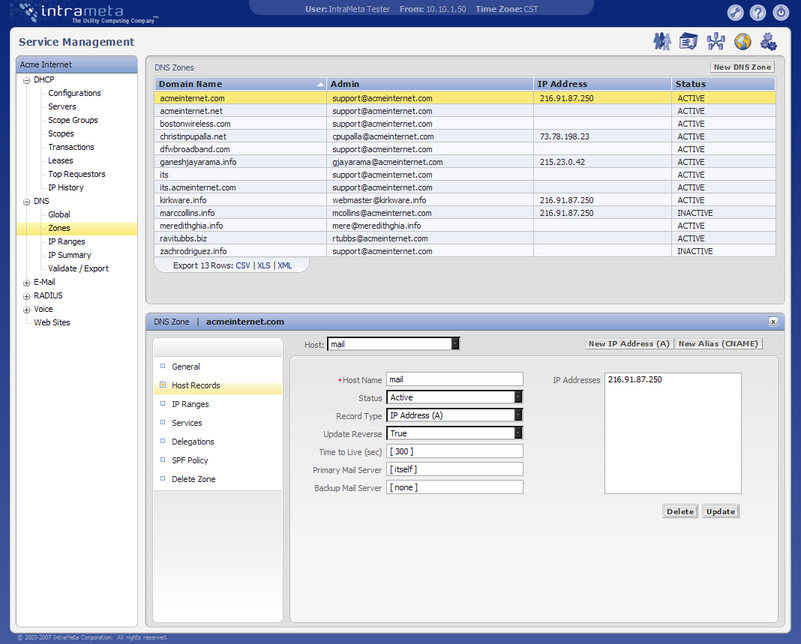The width and height of the screenshot is (801, 644).
Task: Select the bostonwireless.com zone row
Action: click(x=465, y=124)
